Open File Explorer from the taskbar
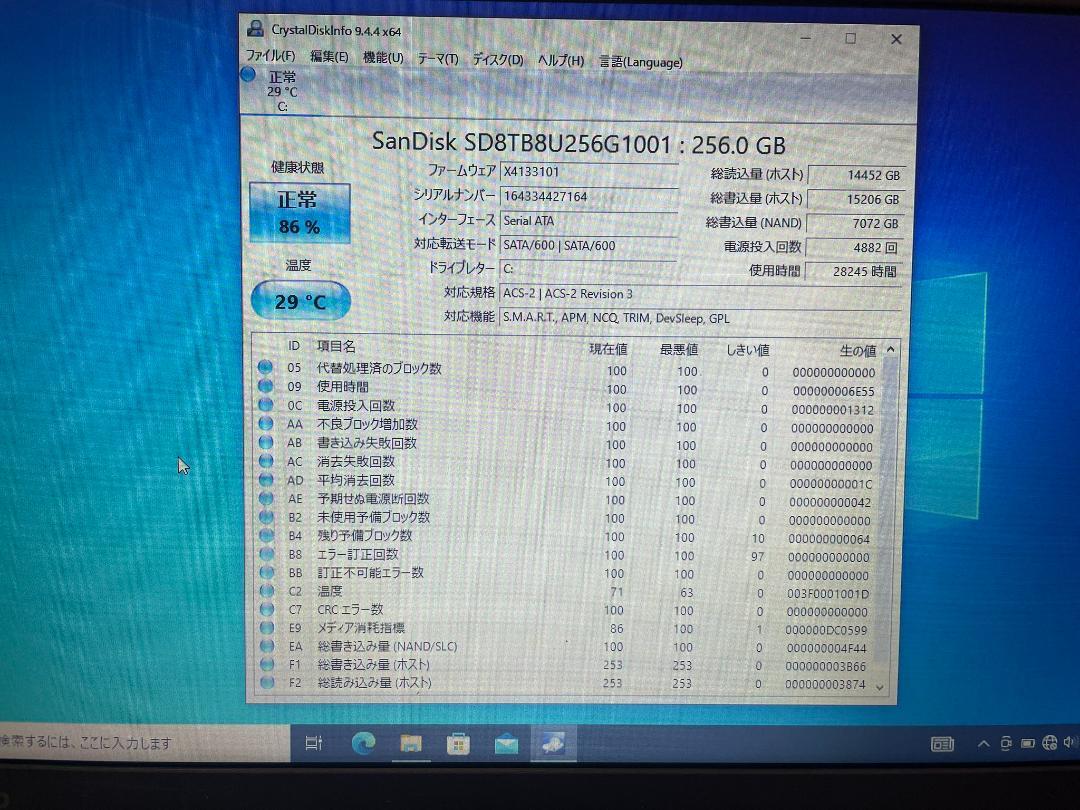The width and height of the screenshot is (1080, 810). 411,743
